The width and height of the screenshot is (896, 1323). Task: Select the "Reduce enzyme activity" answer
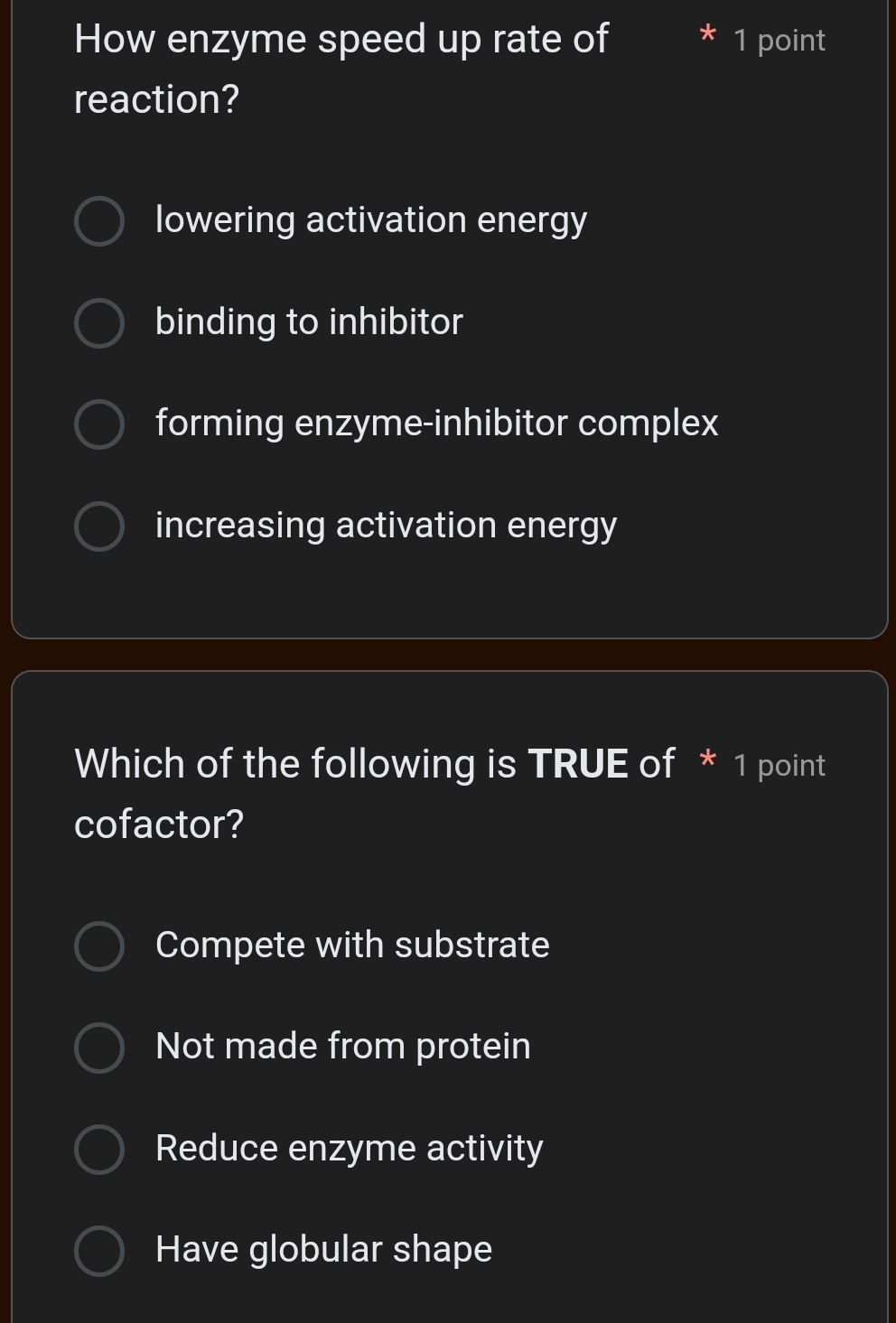349,1148
